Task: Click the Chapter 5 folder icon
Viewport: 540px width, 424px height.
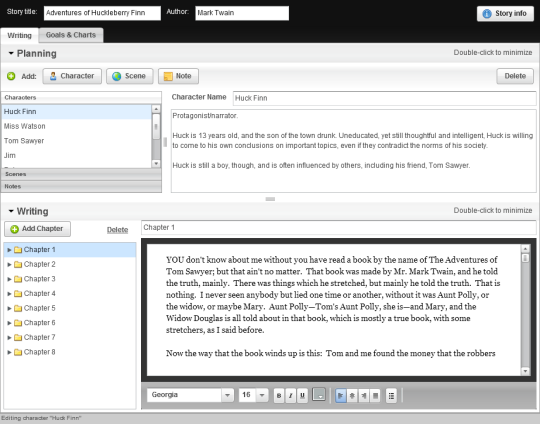Action: 18,309
